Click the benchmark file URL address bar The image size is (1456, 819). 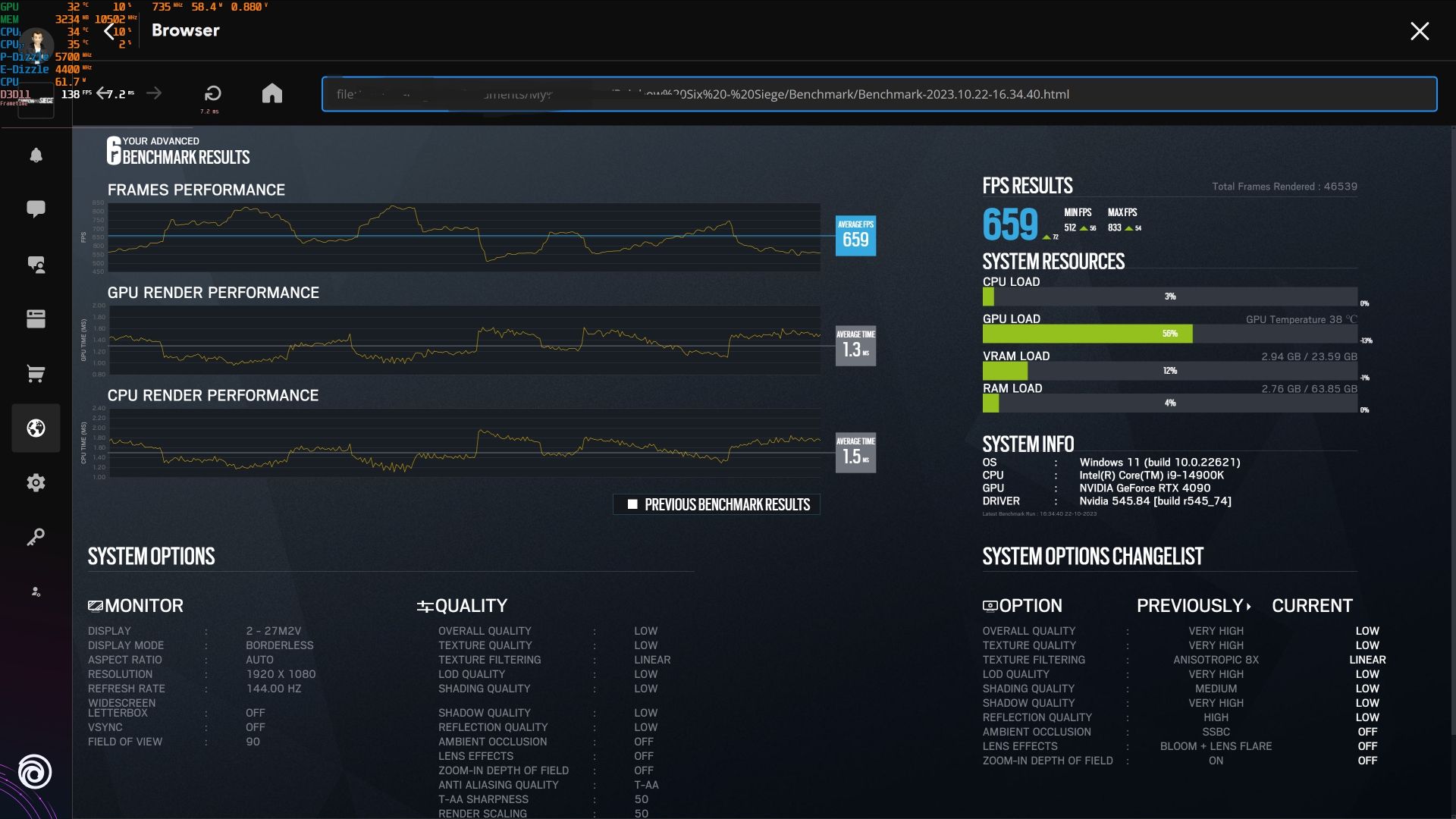(x=879, y=94)
